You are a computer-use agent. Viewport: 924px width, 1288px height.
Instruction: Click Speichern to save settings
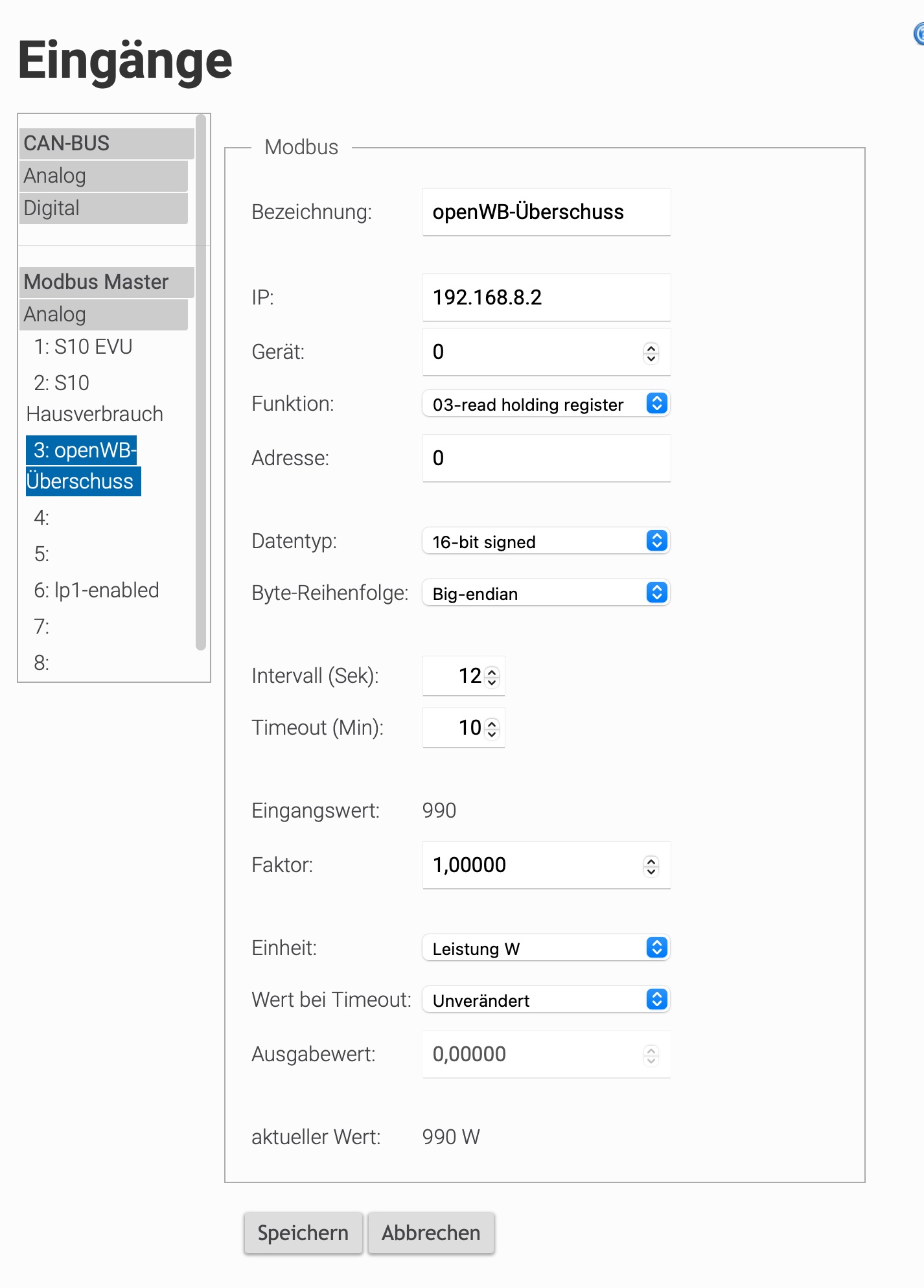pos(303,1233)
